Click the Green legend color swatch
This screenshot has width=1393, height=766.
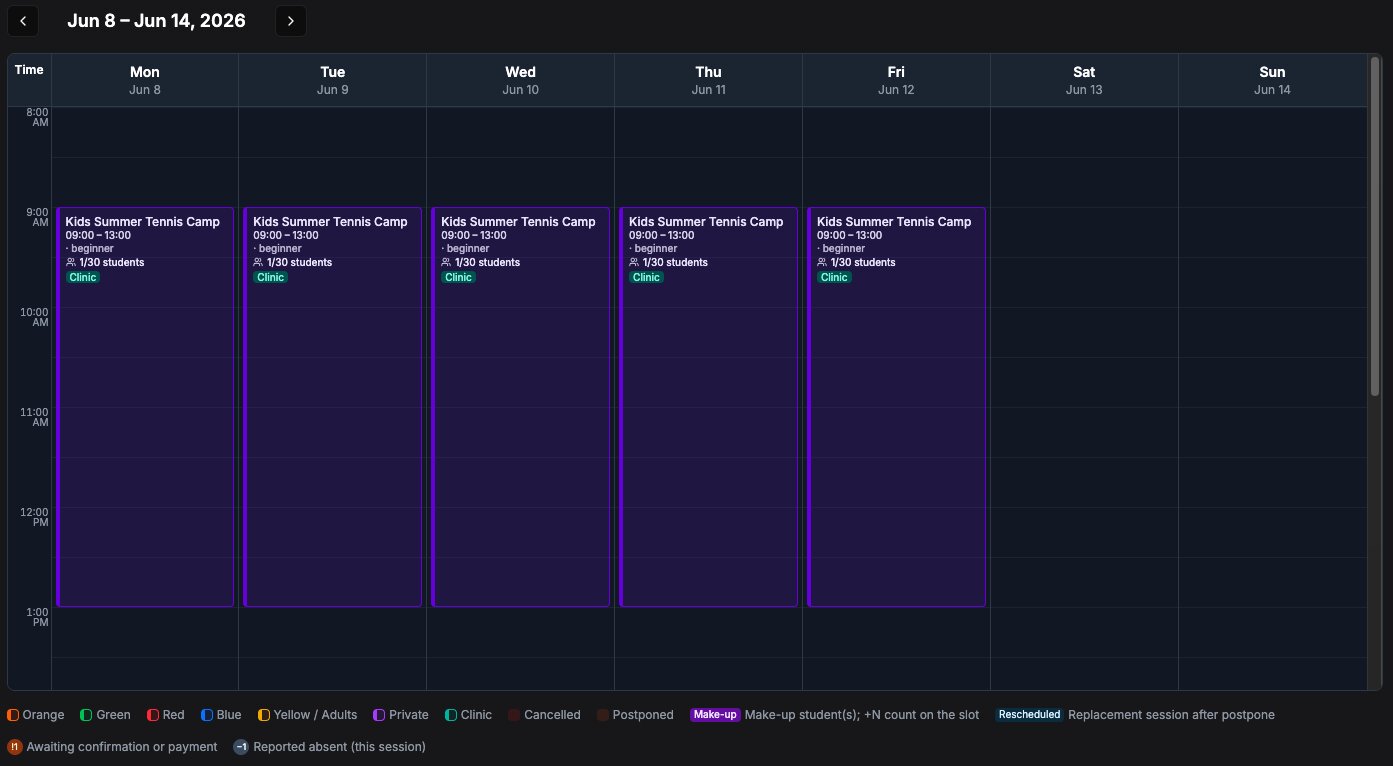(86, 715)
